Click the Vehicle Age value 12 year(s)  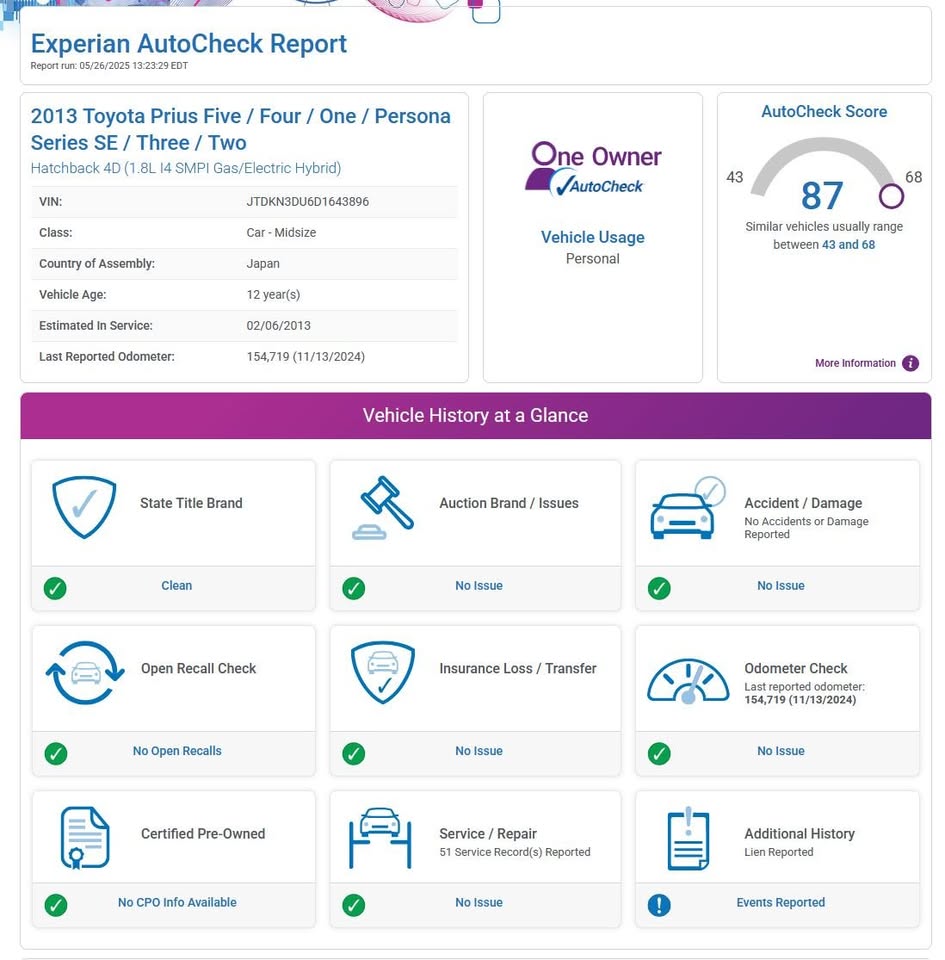(273, 294)
